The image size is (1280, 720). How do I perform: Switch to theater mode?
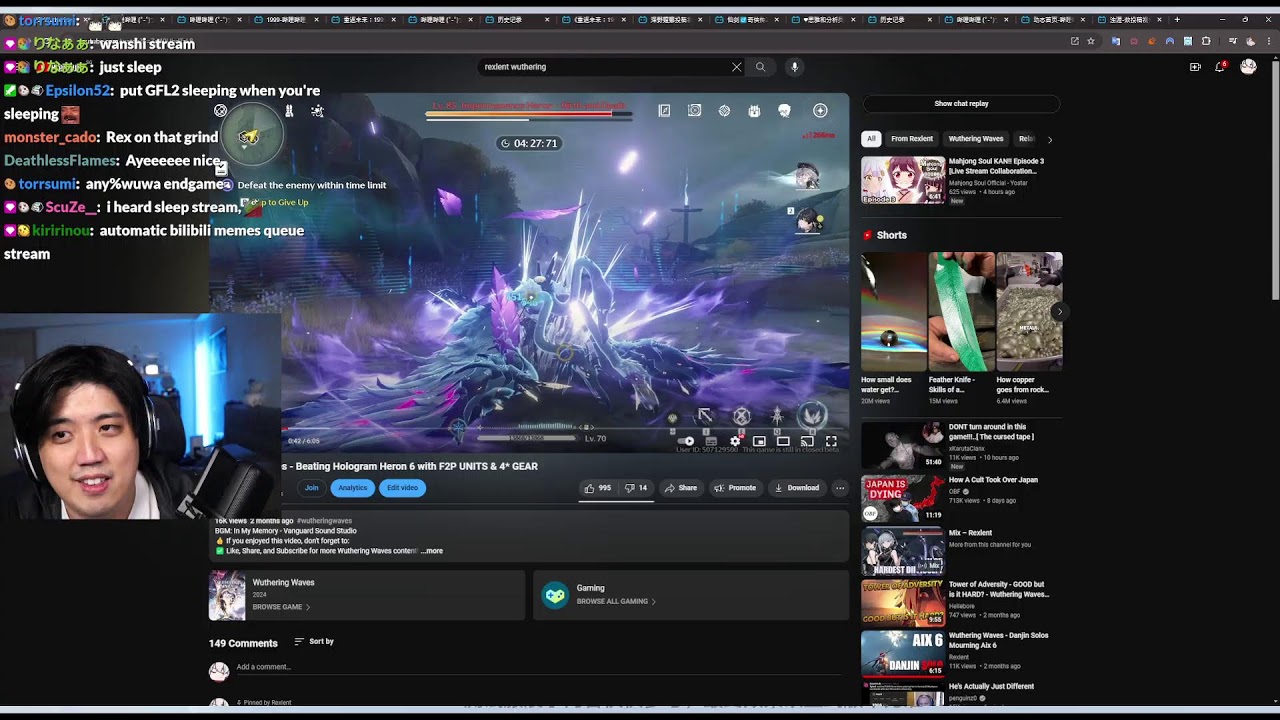coord(783,441)
